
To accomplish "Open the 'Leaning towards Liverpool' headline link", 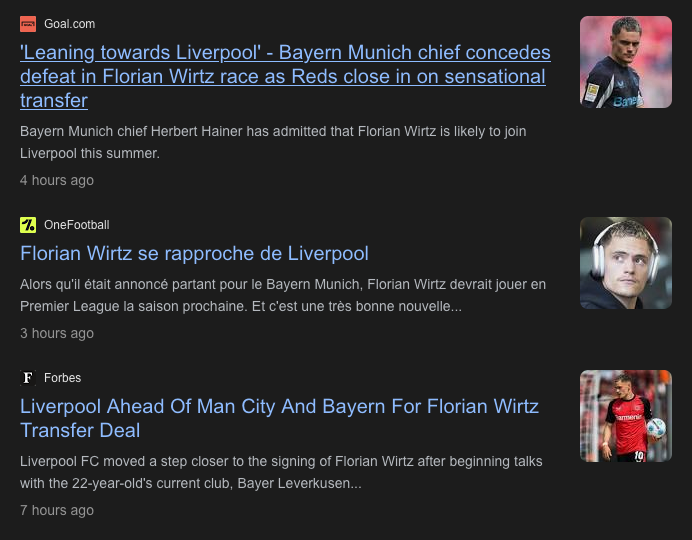I will pos(285,76).
